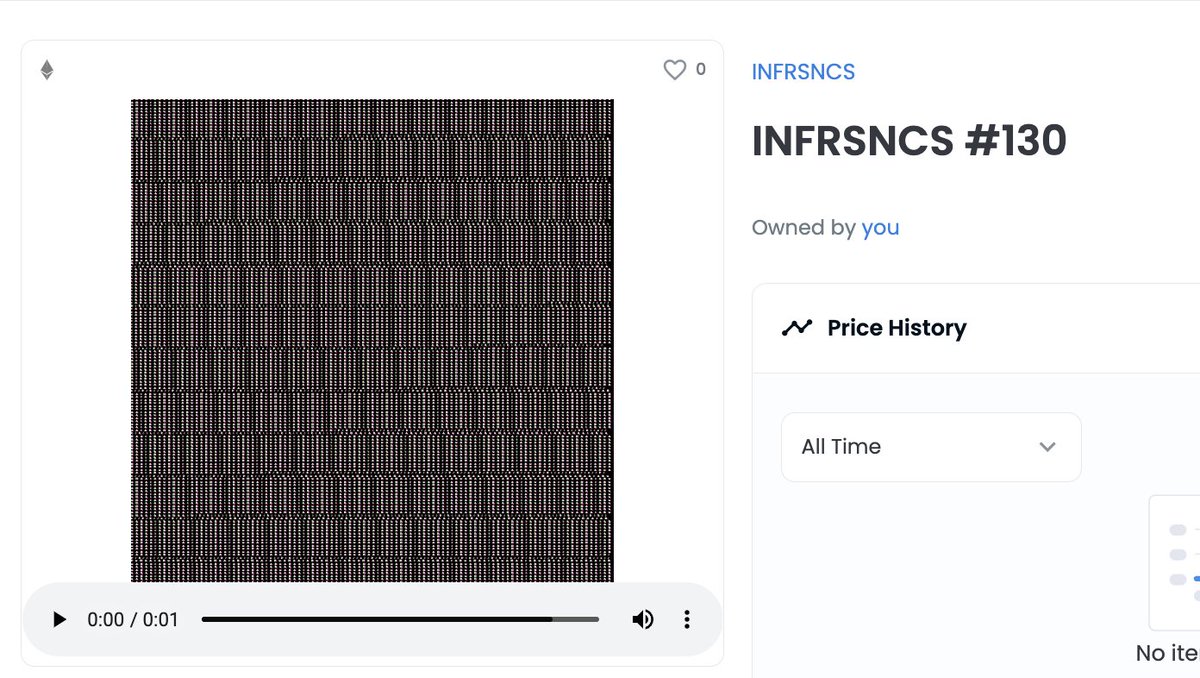Image resolution: width=1200 pixels, height=678 pixels.
Task: Seek within the media progress bar
Action: [x=400, y=620]
